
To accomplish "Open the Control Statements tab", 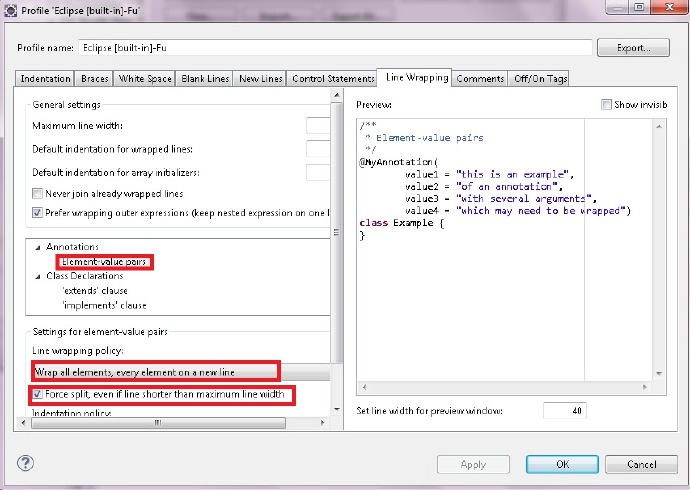I will pos(333,79).
